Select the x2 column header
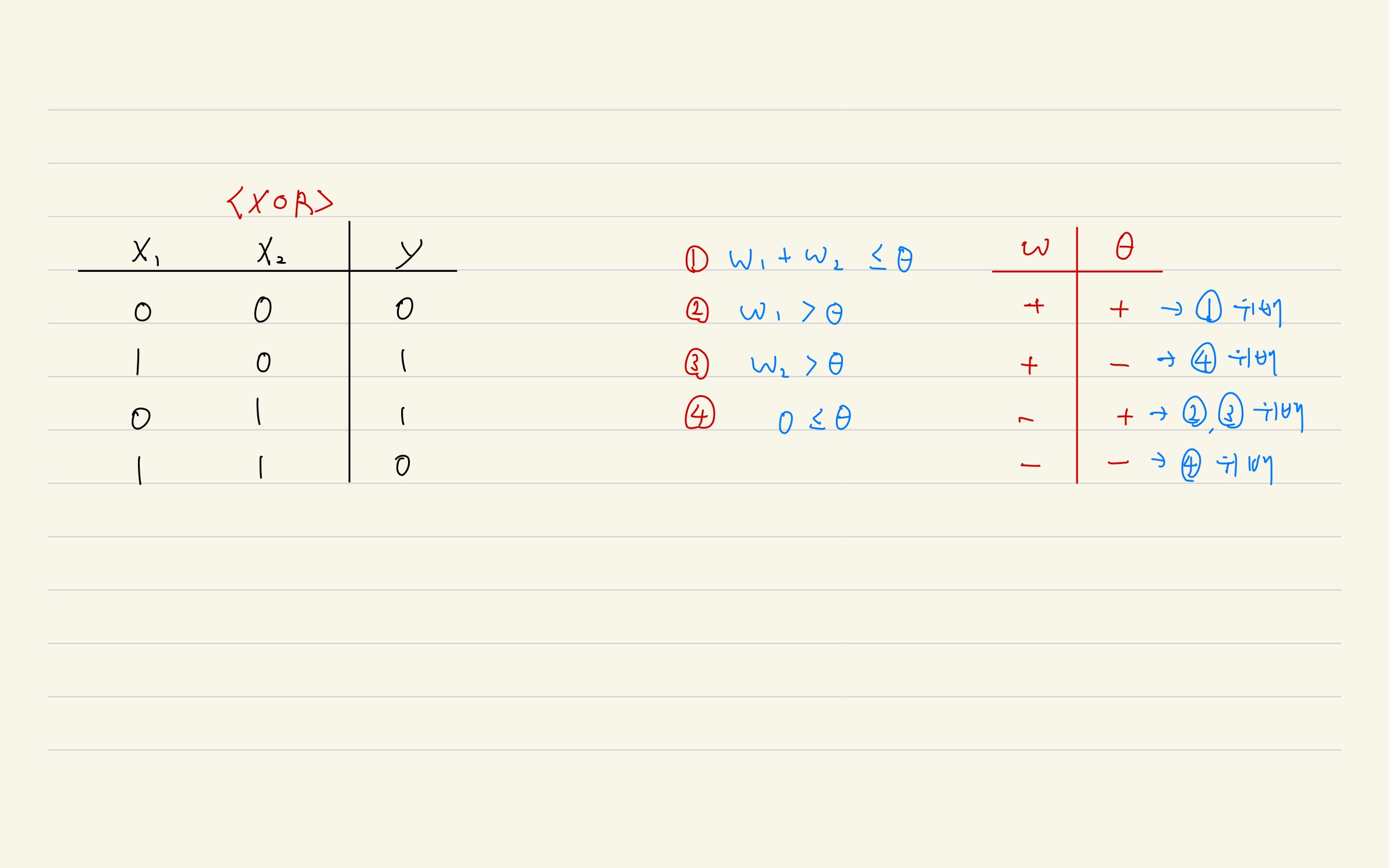The image size is (1389, 868). pos(271,251)
